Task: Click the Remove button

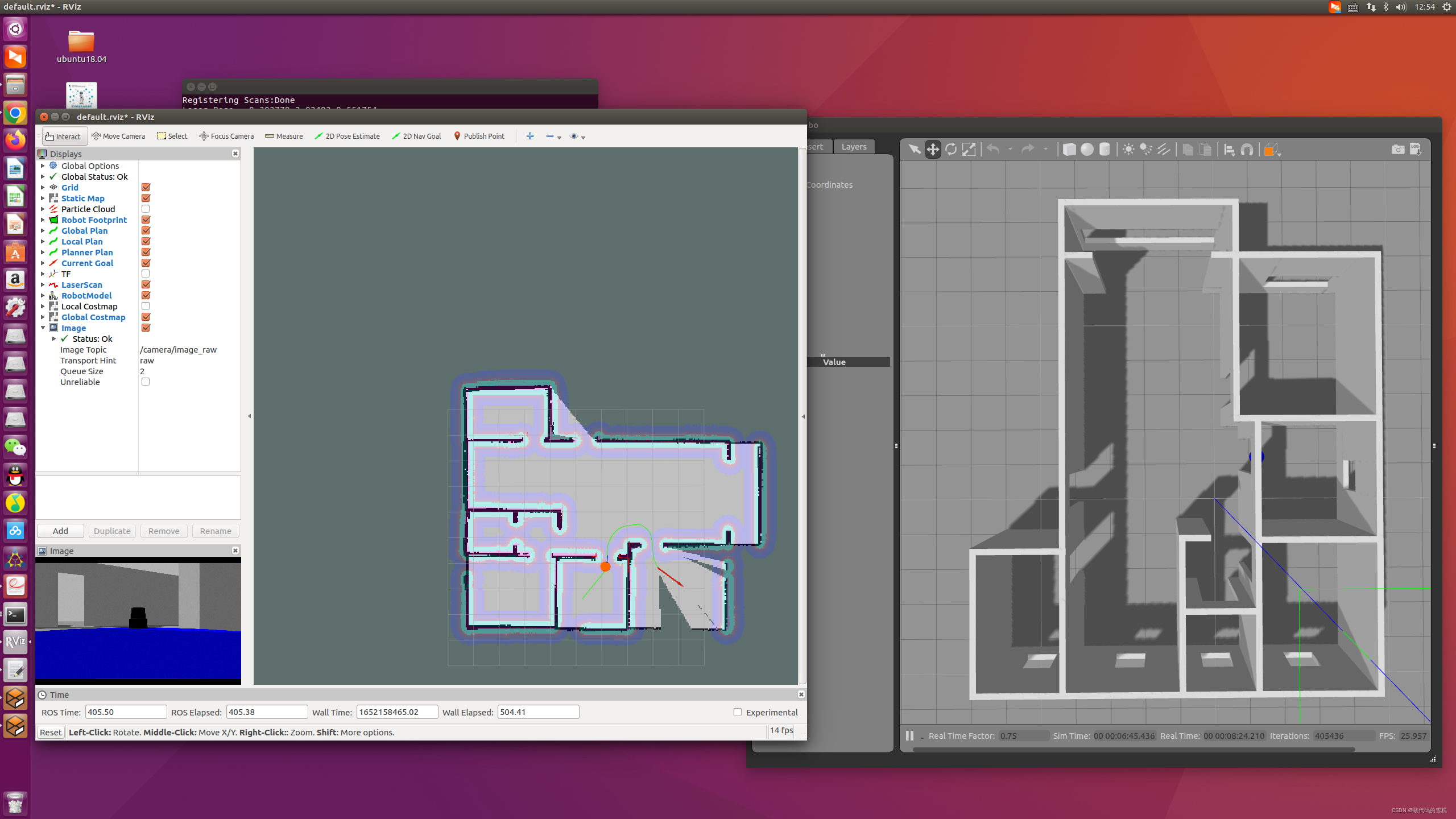Action: (164, 531)
